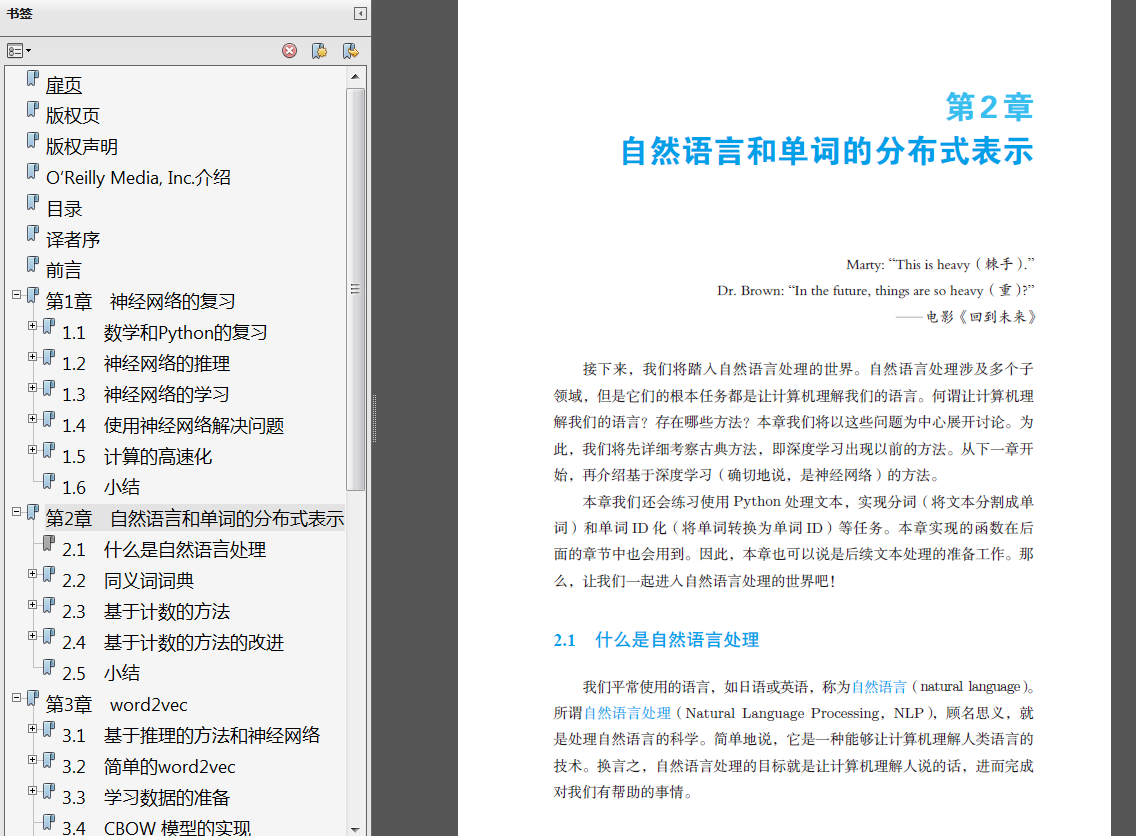The image size is (1136, 836).
Task: Click the bookmark icon beside 译者序
Action: 33,233
